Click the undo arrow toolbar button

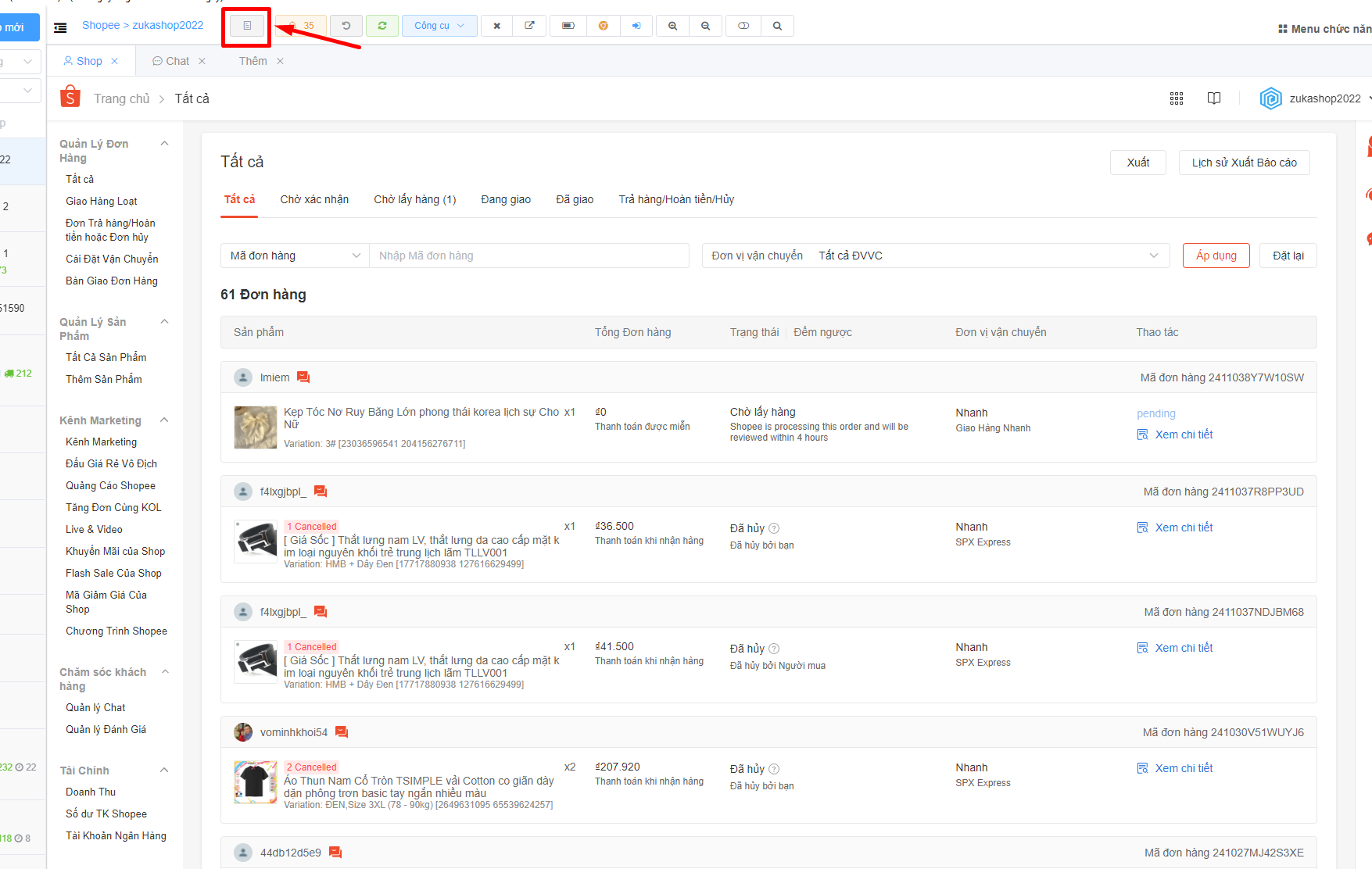click(346, 26)
